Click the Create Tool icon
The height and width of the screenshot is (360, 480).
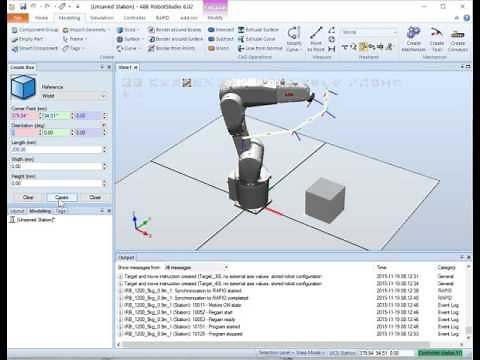point(436,39)
